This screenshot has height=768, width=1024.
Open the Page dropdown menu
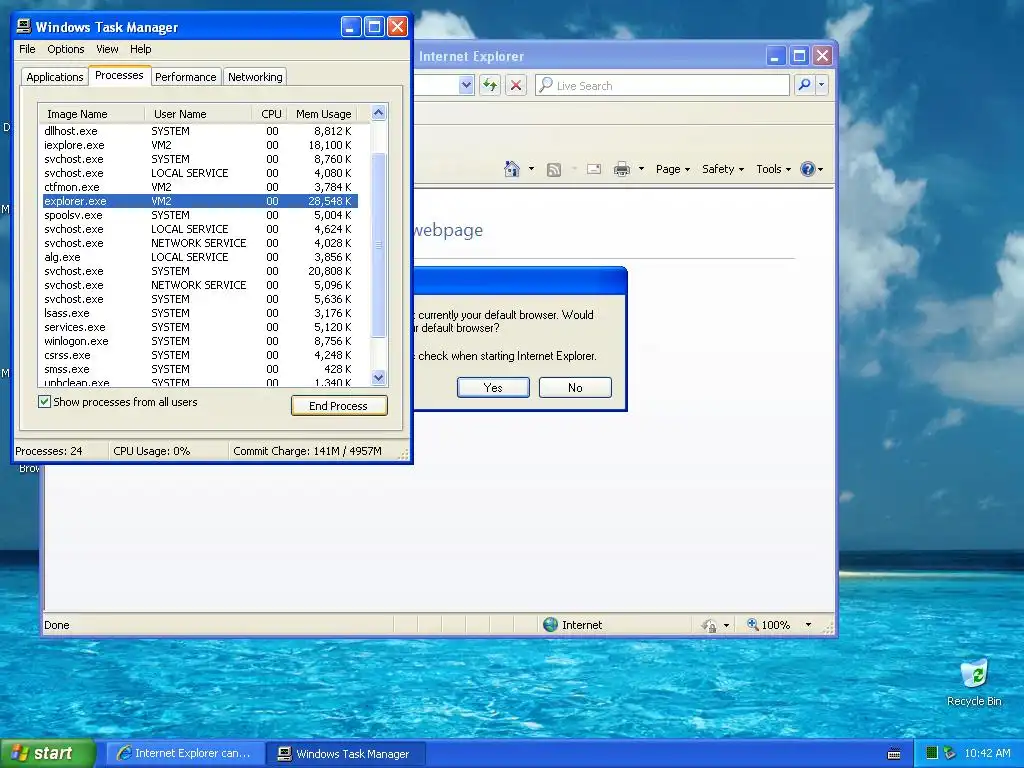pyautogui.click(x=673, y=169)
